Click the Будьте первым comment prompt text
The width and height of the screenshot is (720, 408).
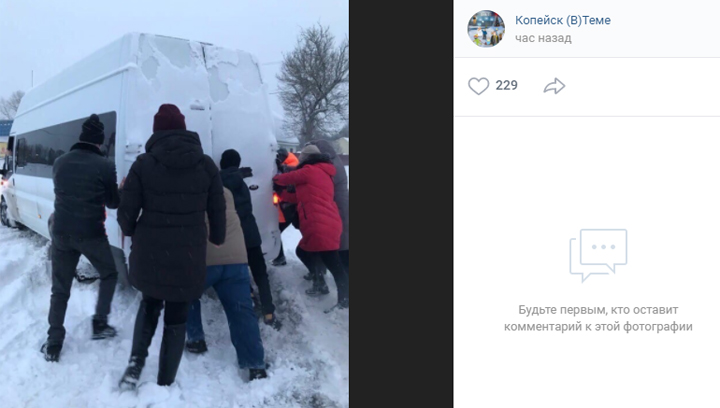pyautogui.click(x=598, y=318)
